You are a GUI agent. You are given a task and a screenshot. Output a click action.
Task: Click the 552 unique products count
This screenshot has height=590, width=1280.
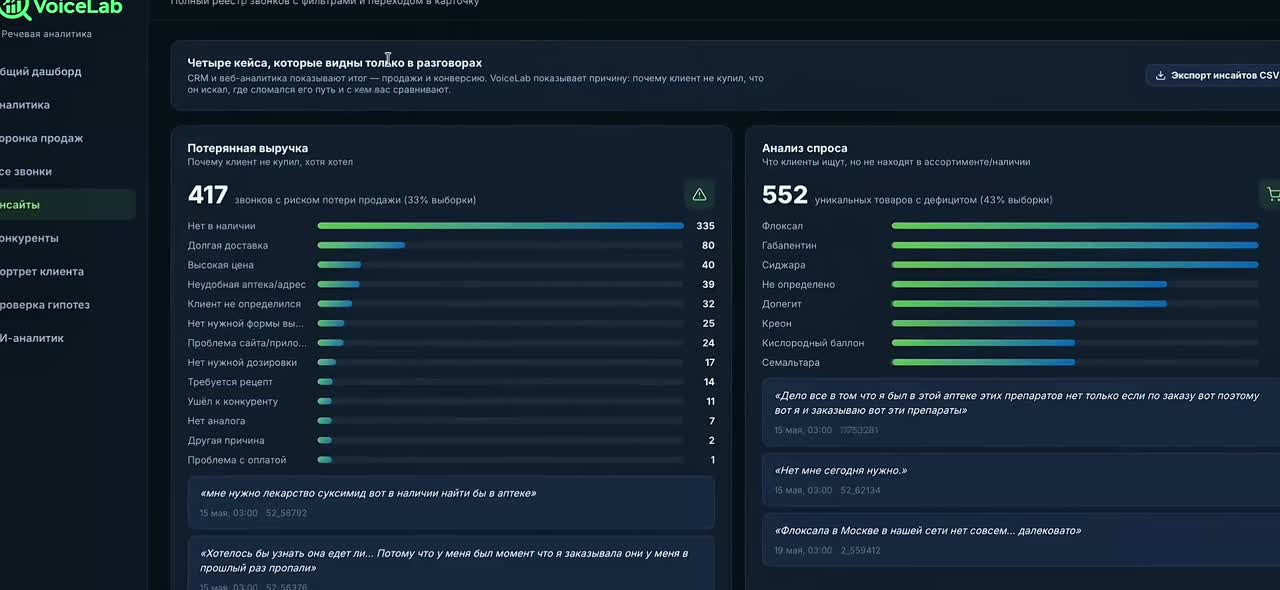pyautogui.click(x=785, y=195)
